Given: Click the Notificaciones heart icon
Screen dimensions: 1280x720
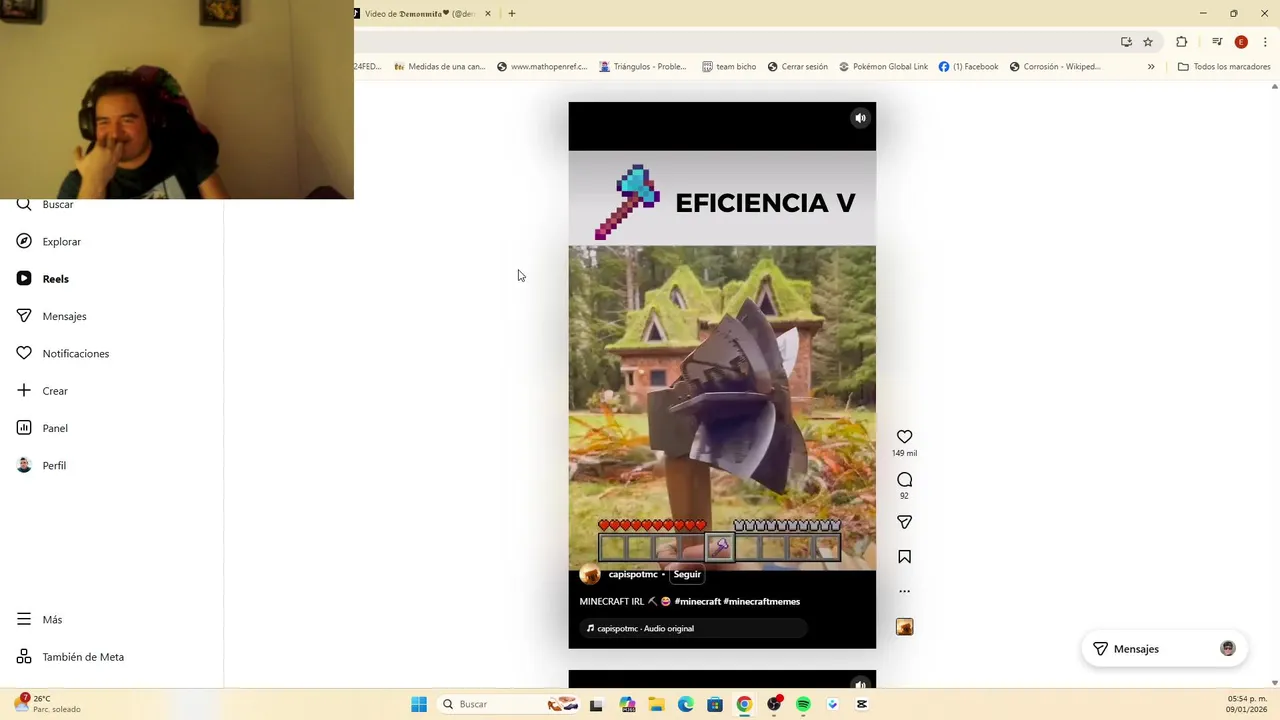Looking at the screenshot, I should pyautogui.click(x=24, y=353).
